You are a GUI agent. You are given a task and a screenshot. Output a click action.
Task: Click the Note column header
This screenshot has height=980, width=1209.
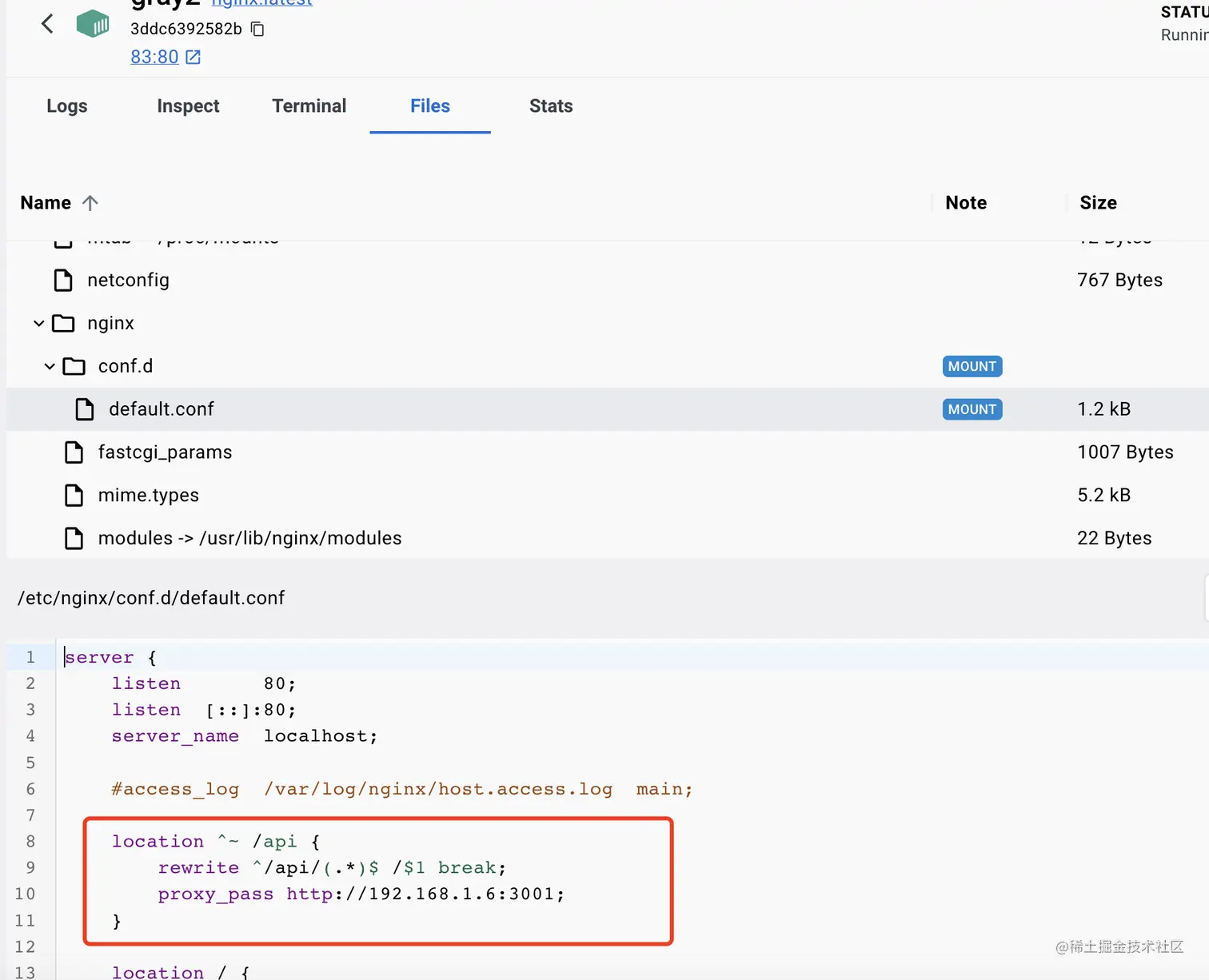[966, 203]
